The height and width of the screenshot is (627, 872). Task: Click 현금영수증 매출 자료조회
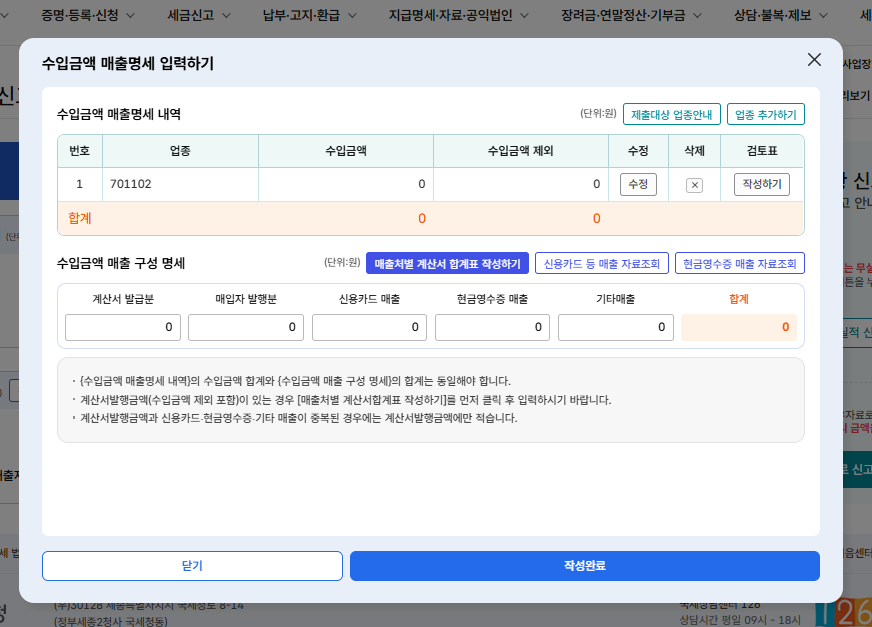click(740, 263)
